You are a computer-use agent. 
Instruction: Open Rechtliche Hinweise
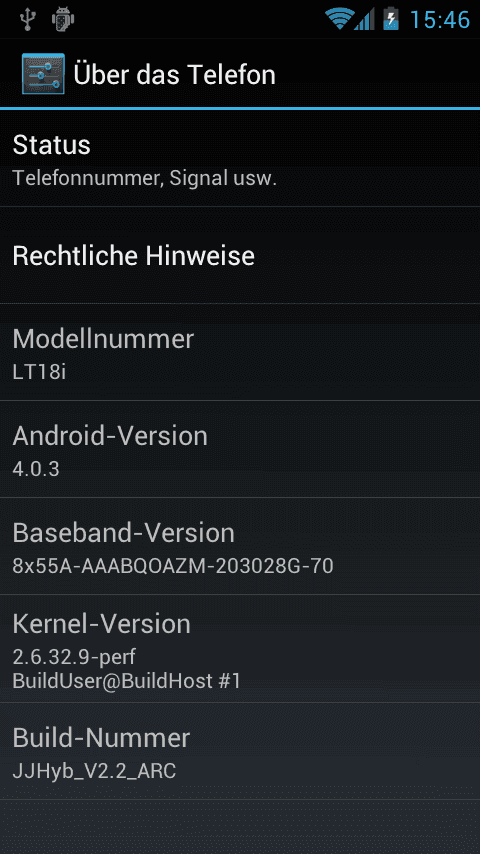[240, 255]
